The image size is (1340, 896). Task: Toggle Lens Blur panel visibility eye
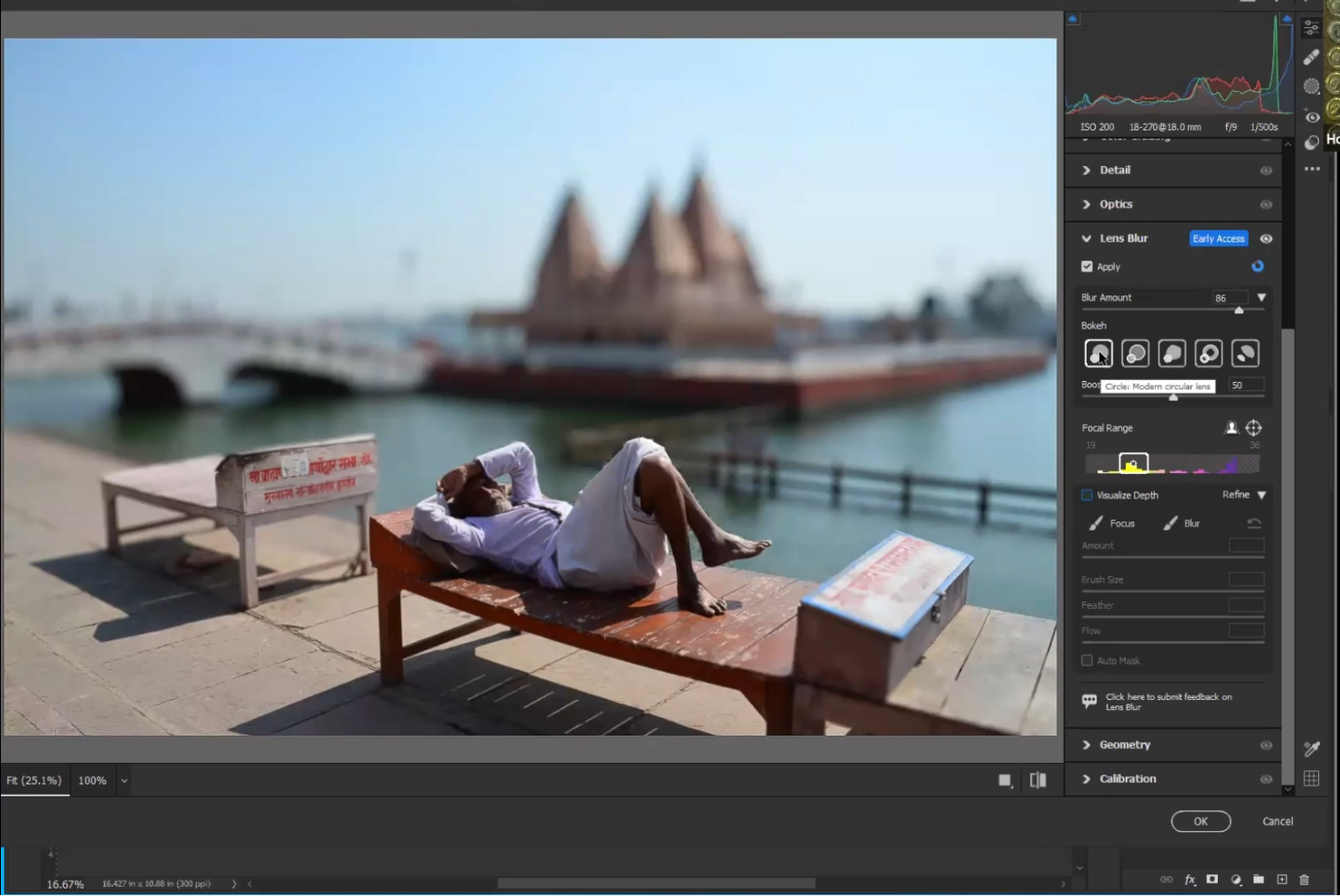point(1265,239)
